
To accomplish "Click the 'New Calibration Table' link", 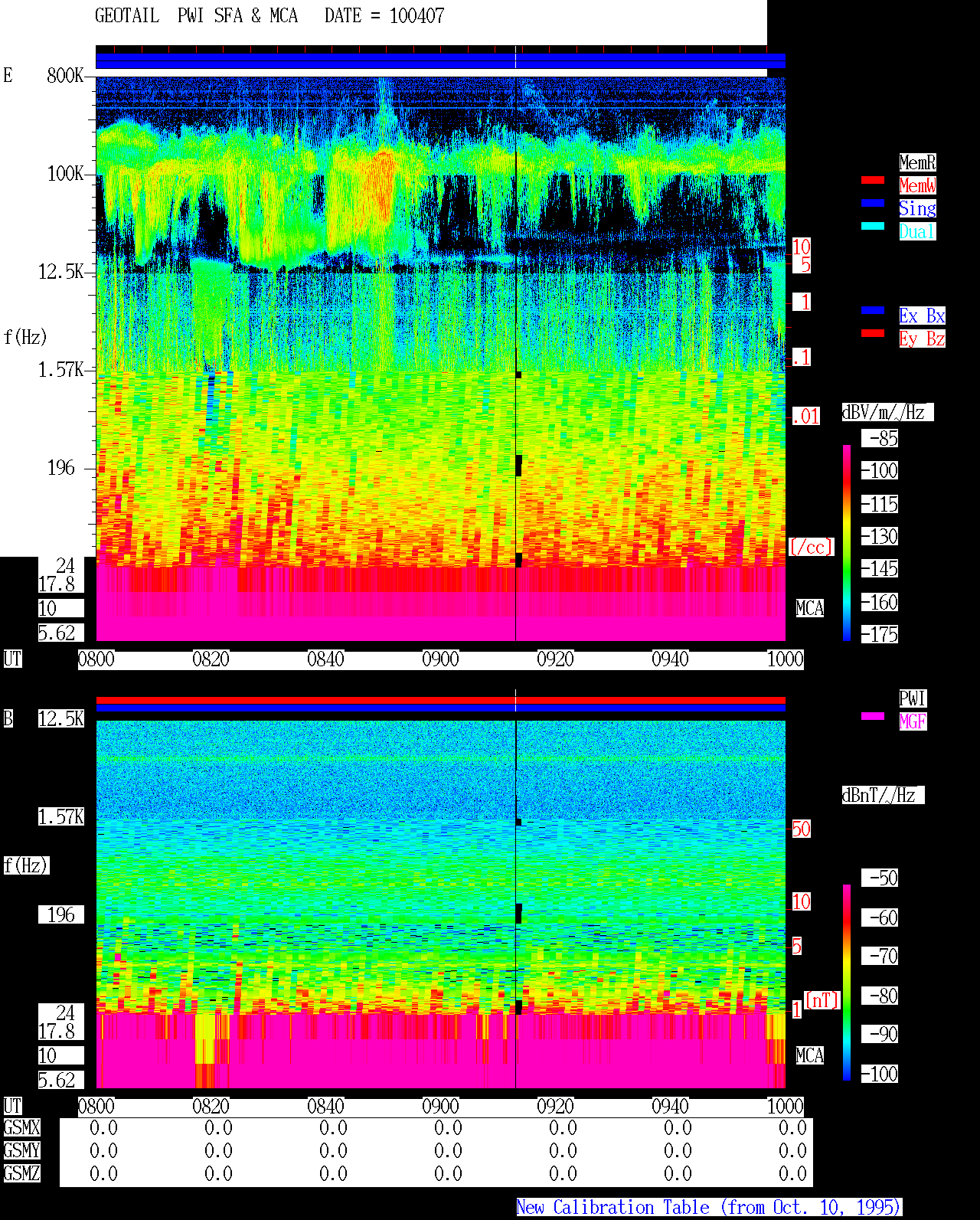I will click(x=709, y=1208).
